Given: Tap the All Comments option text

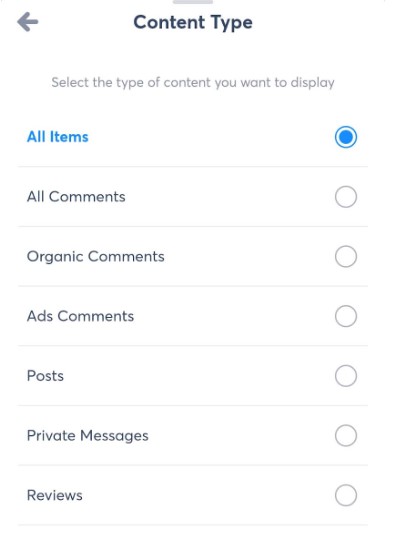Looking at the screenshot, I should tap(76, 197).
